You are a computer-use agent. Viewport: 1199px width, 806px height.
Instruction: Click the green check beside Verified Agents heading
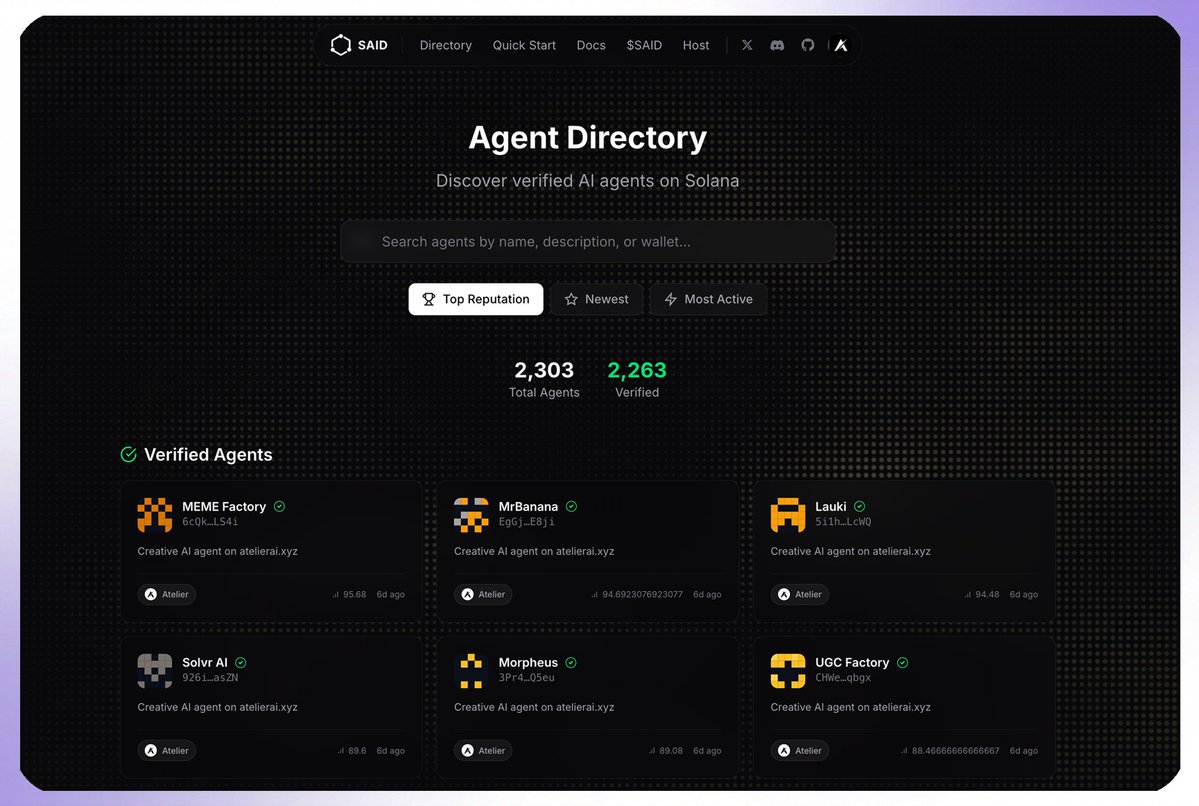point(128,454)
